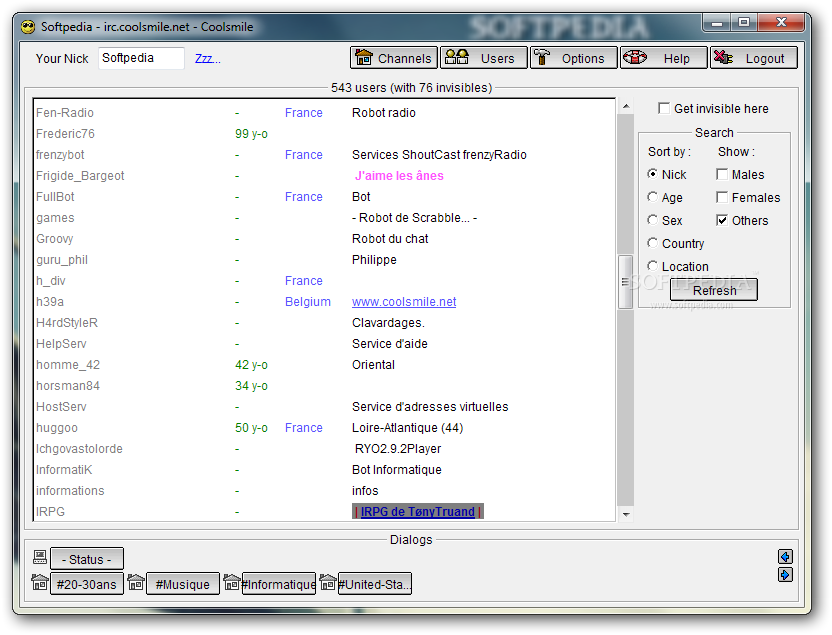832x635 pixels.
Task: Open the Users toolbar button
Action: click(484, 58)
